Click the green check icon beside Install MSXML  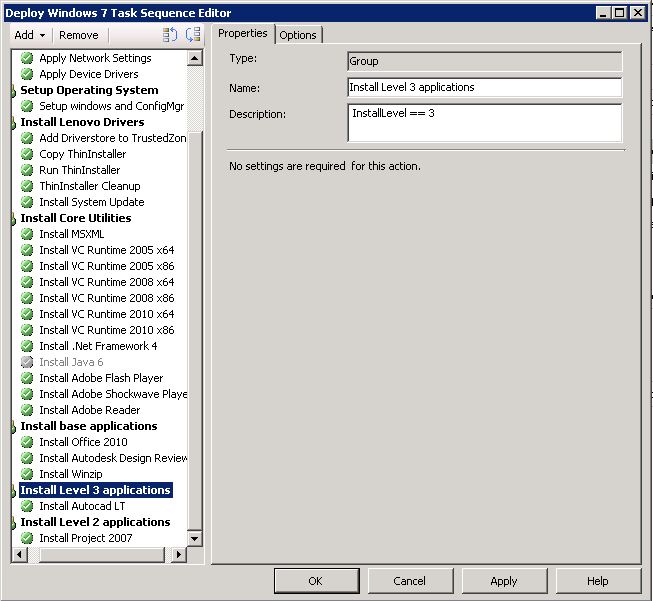27,234
